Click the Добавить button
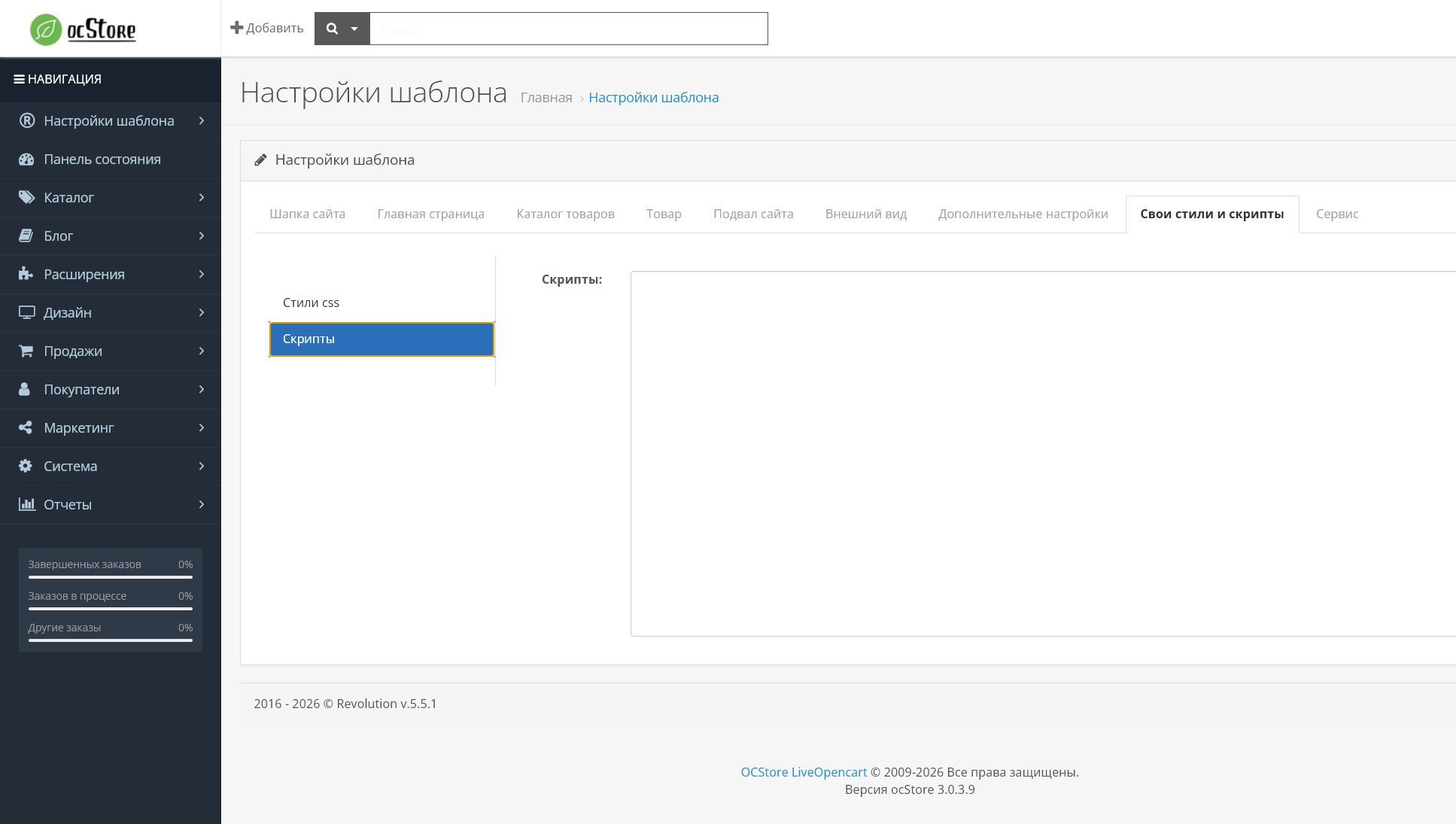This screenshot has height=824, width=1456. tap(266, 28)
